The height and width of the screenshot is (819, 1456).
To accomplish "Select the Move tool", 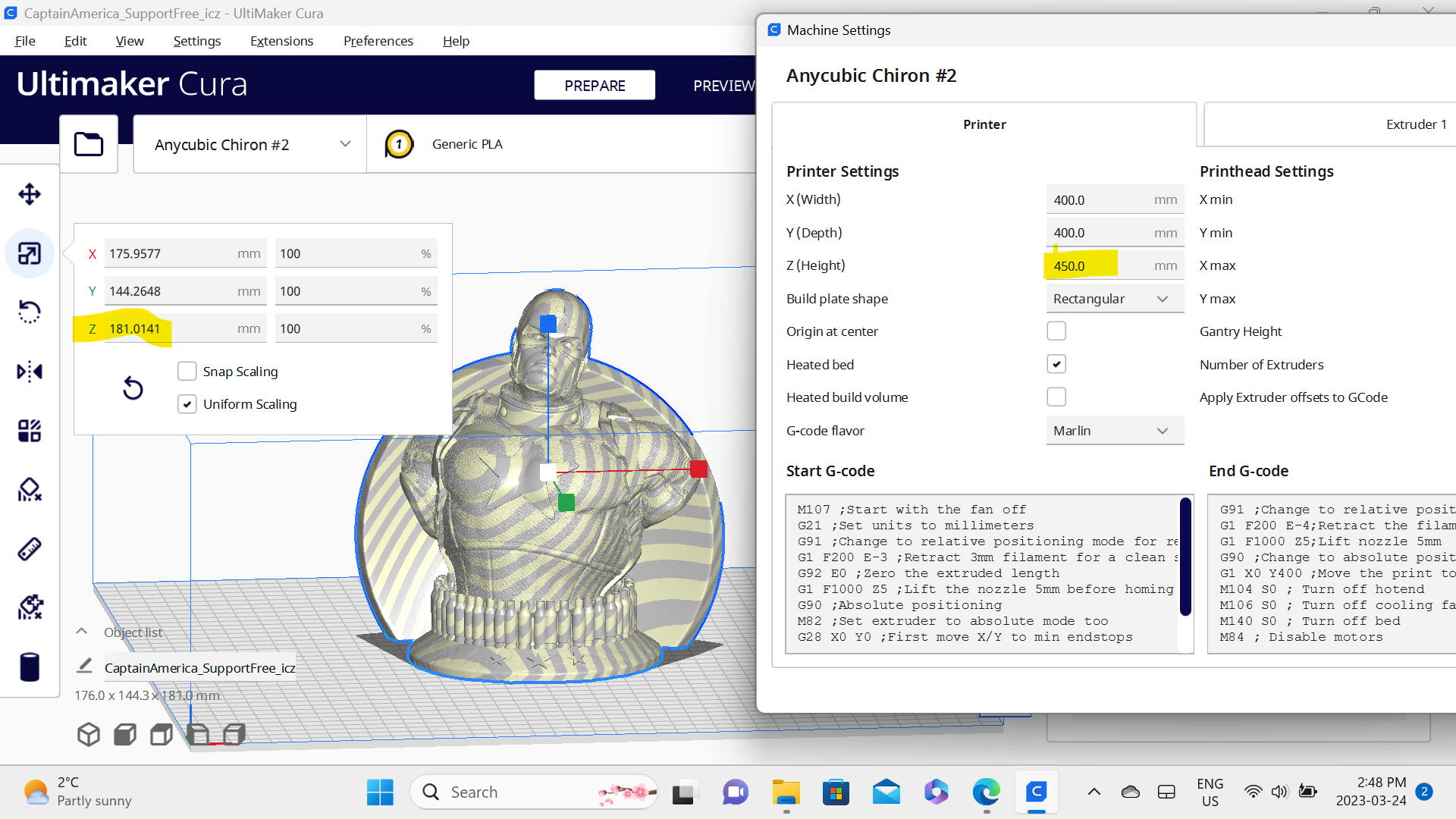I will (x=30, y=193).
